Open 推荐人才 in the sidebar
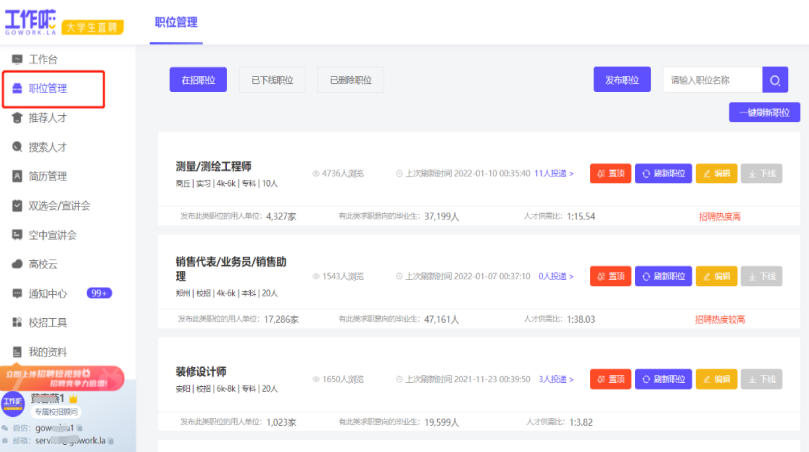Viewport: 809px width, 452px height. click(47, 118)
